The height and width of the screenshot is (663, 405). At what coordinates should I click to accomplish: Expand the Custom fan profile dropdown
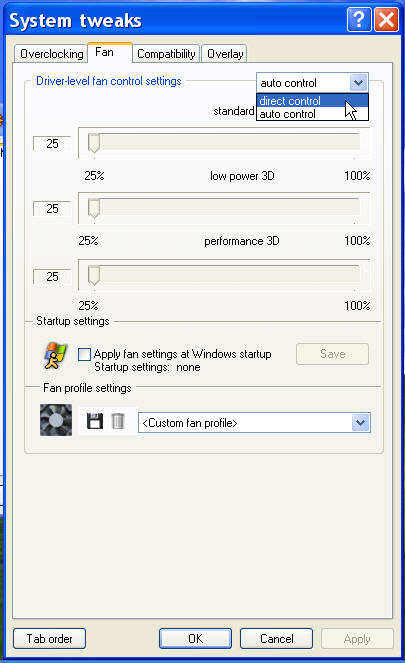click(360, 422)
